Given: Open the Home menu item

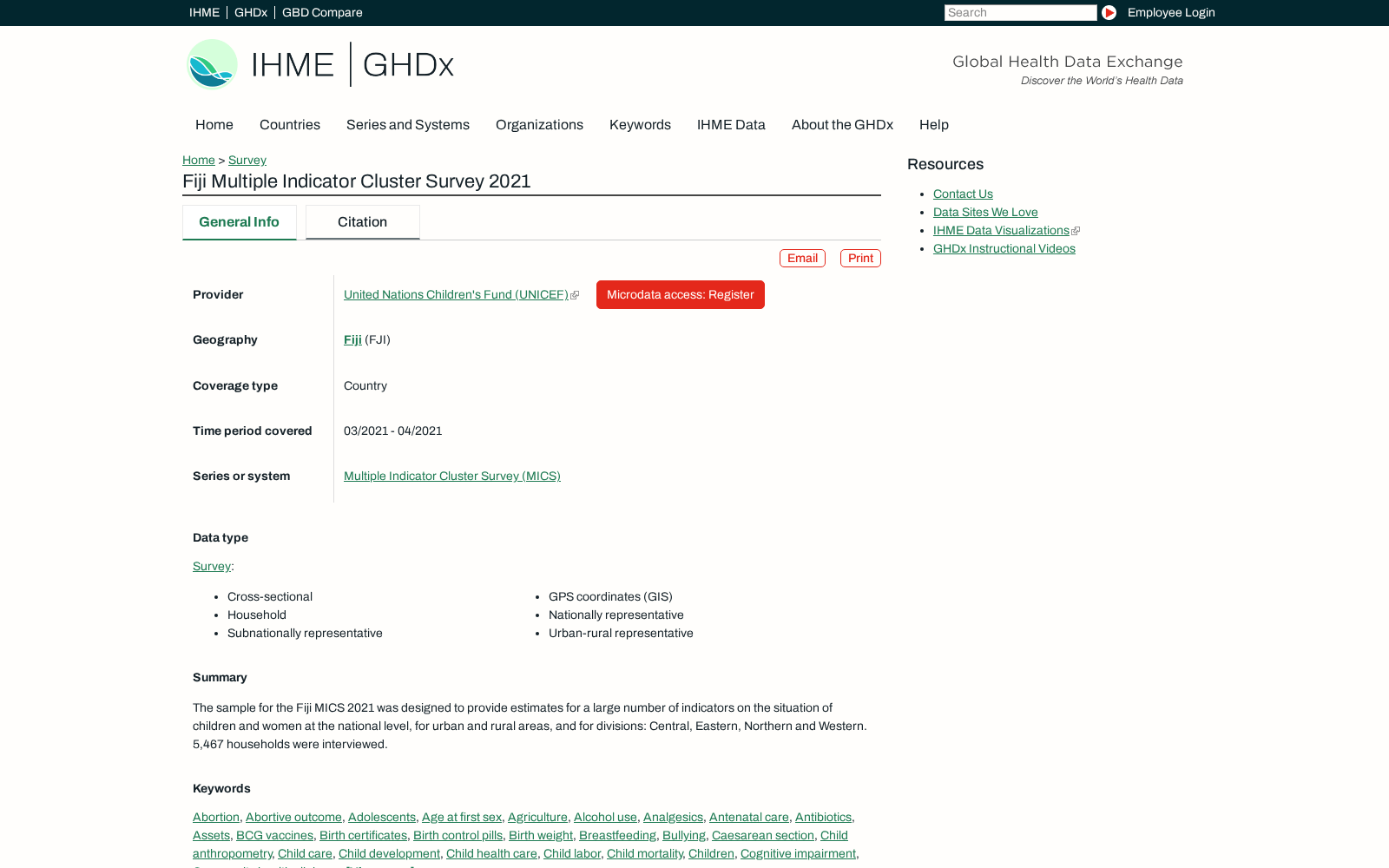Looking at the screenshot, I should [214, 124].
